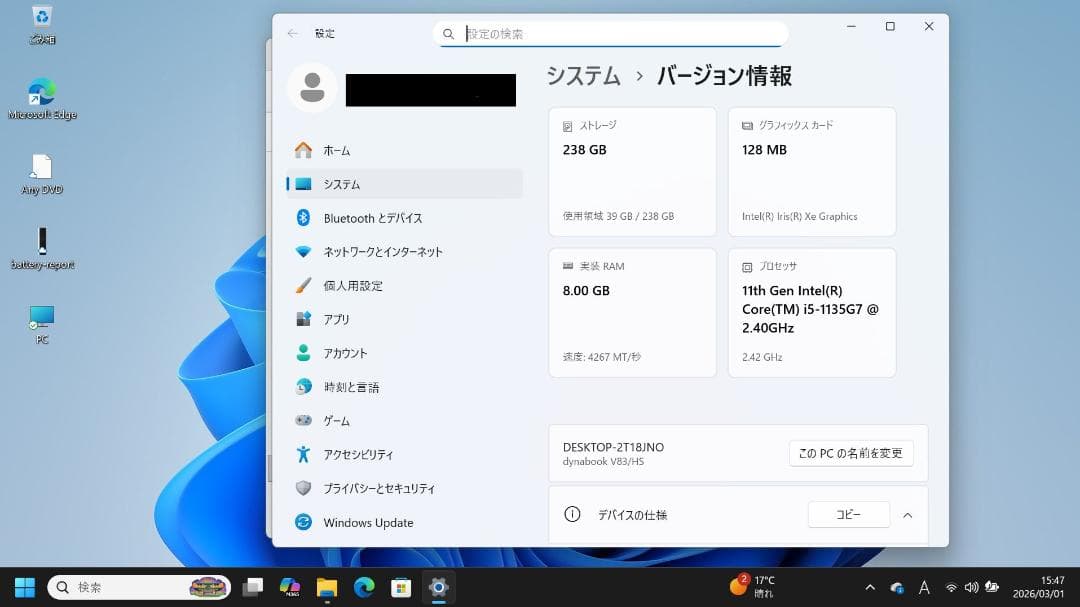Select the Any DVD desktop file

tap(42, 174)
